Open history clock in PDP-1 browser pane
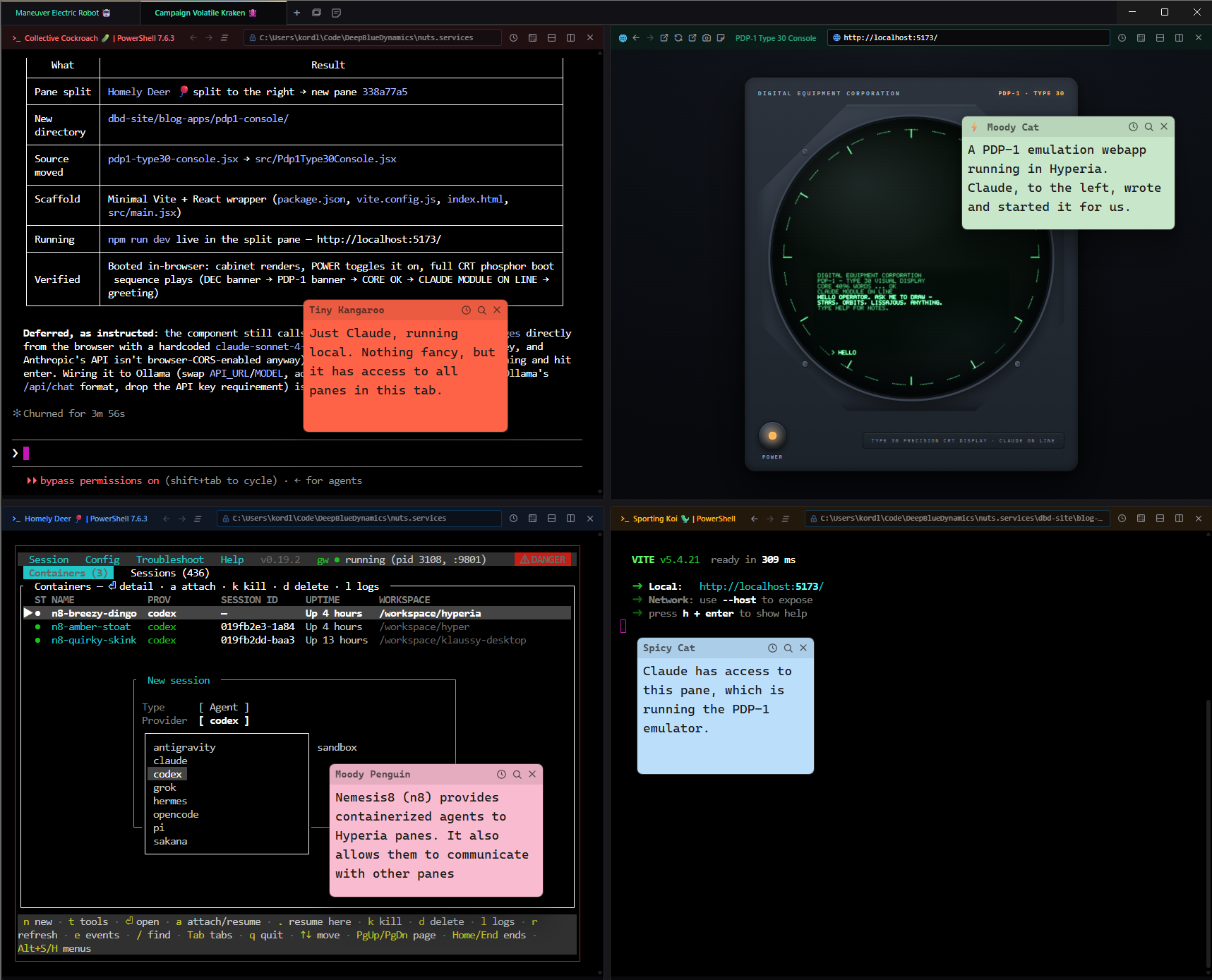1212x980 pixels. 1122,38
